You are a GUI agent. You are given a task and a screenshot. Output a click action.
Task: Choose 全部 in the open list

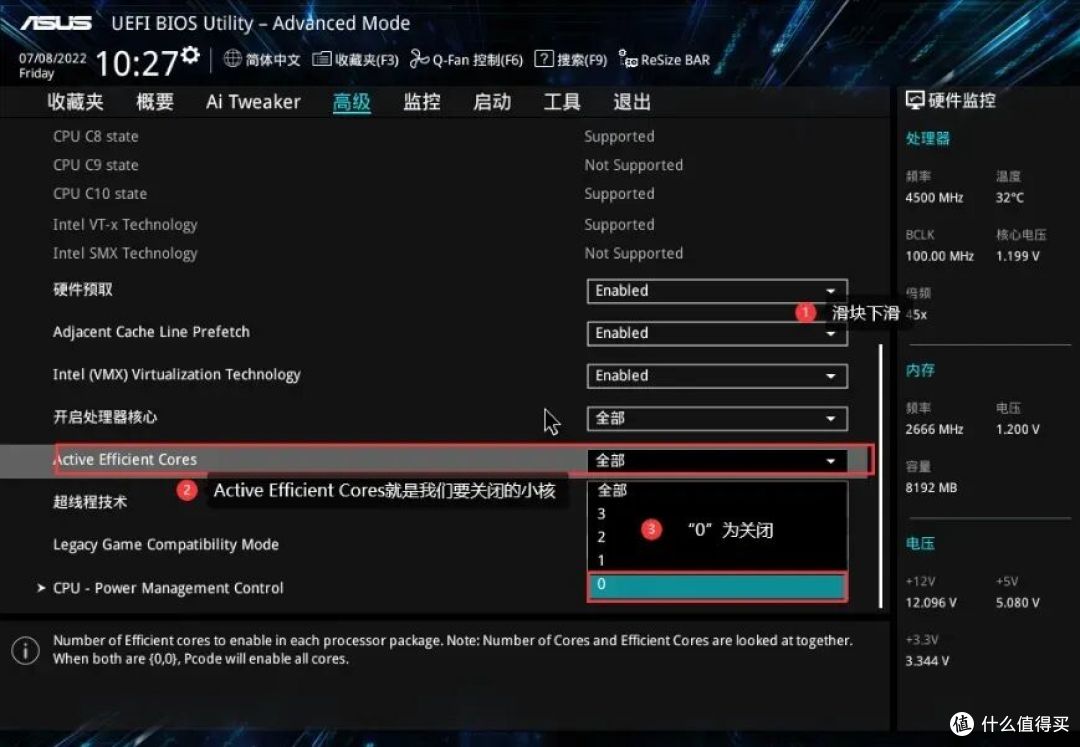point(717,490)
